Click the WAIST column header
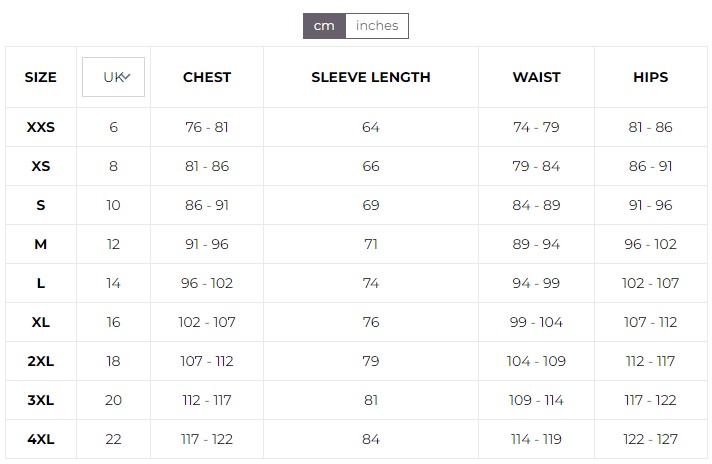The image size is (712, 464). click(x=536, y=77)
